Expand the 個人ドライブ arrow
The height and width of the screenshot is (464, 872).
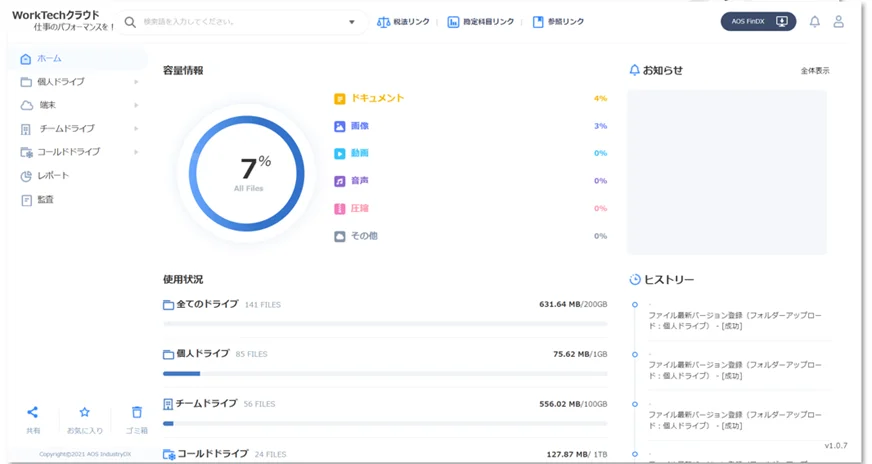(x=136, y=82)
